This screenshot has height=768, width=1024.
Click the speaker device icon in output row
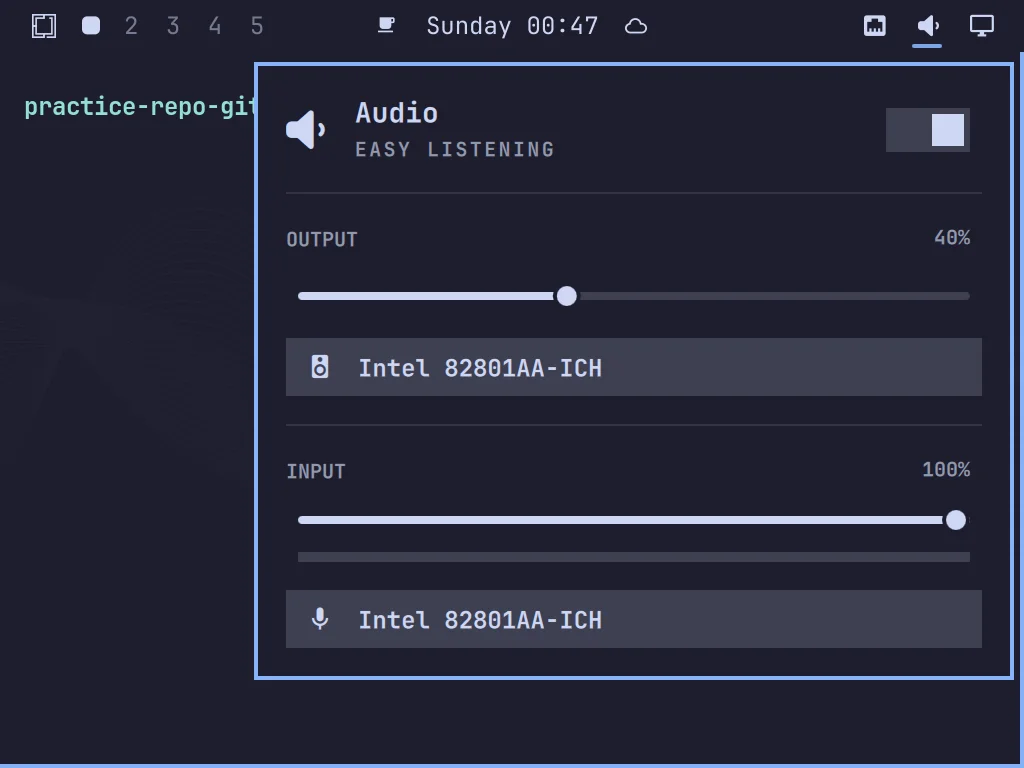[x=320, y=367]
